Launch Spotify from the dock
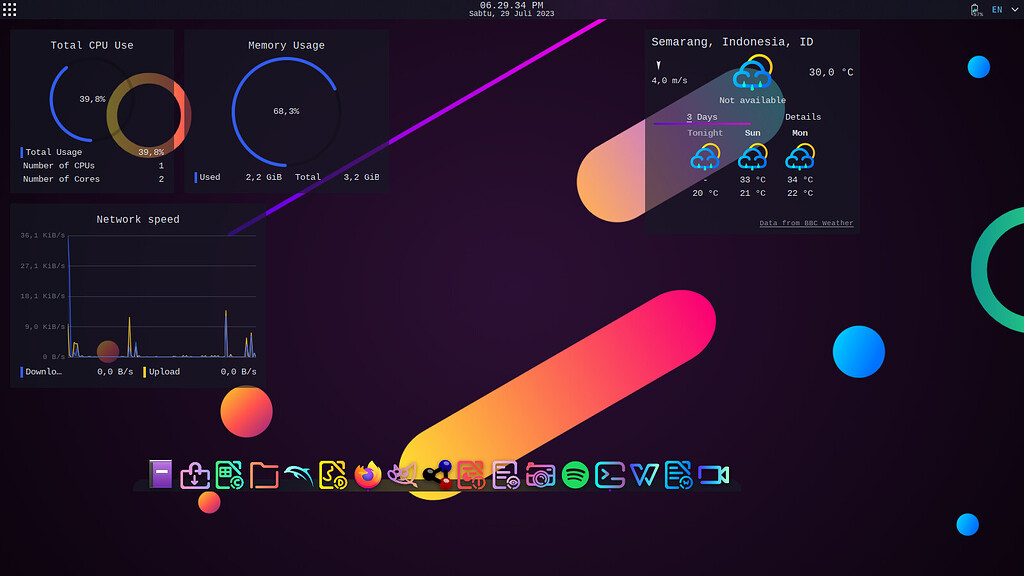The width and height of the screenshot is (1024, 576). tap(575, 476)
